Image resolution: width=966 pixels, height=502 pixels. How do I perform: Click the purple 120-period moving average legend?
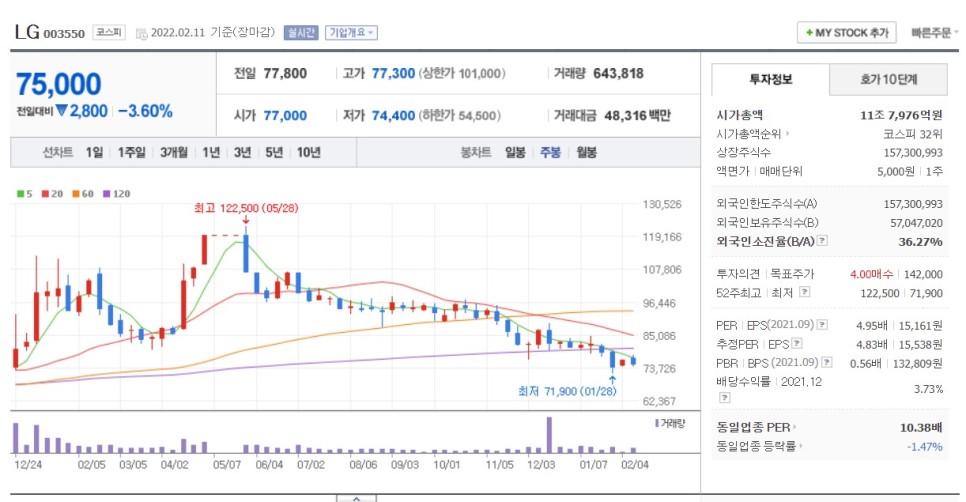coord(116,193)
